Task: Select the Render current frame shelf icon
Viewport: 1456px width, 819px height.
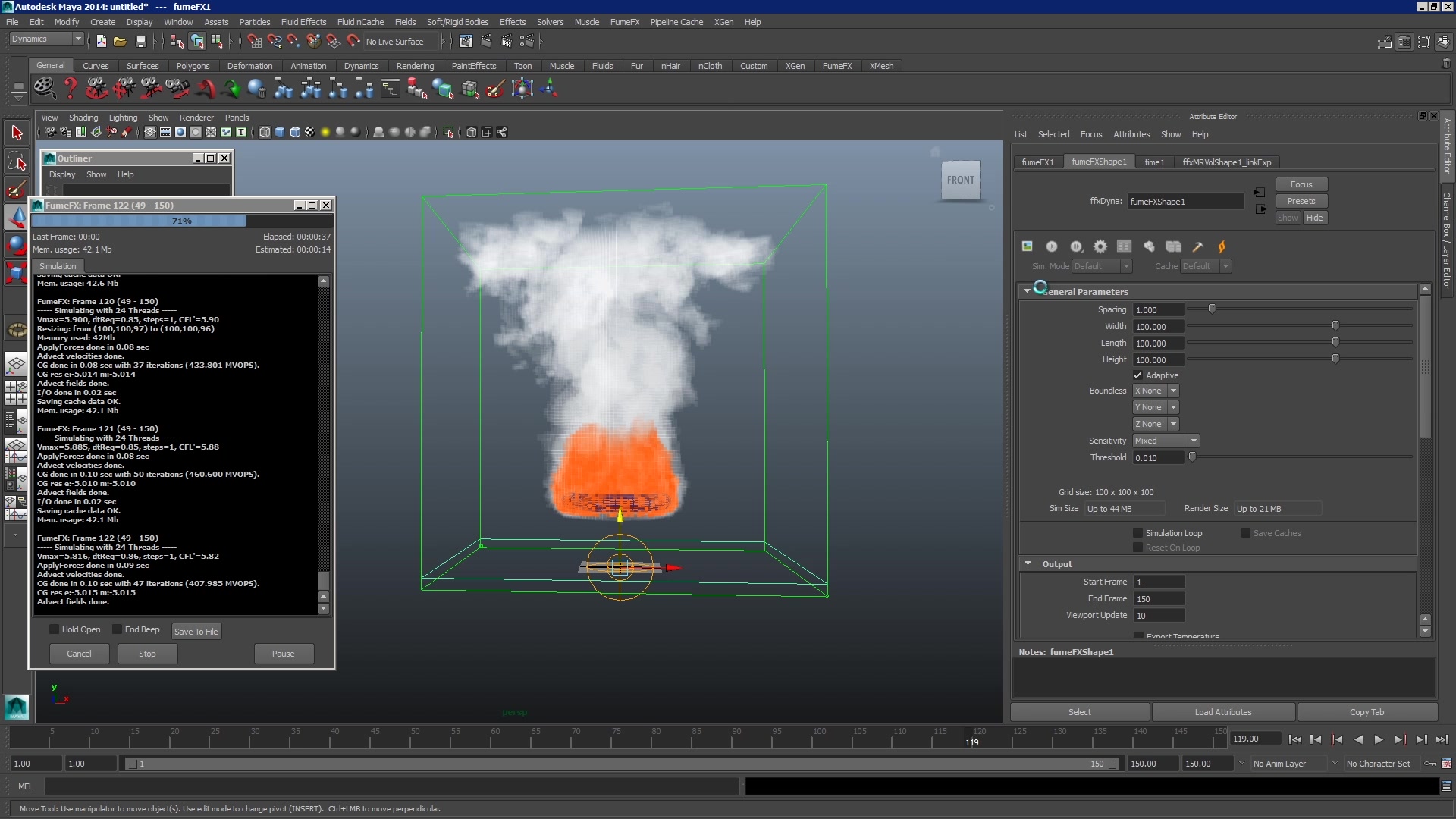Action: (486, 42)
